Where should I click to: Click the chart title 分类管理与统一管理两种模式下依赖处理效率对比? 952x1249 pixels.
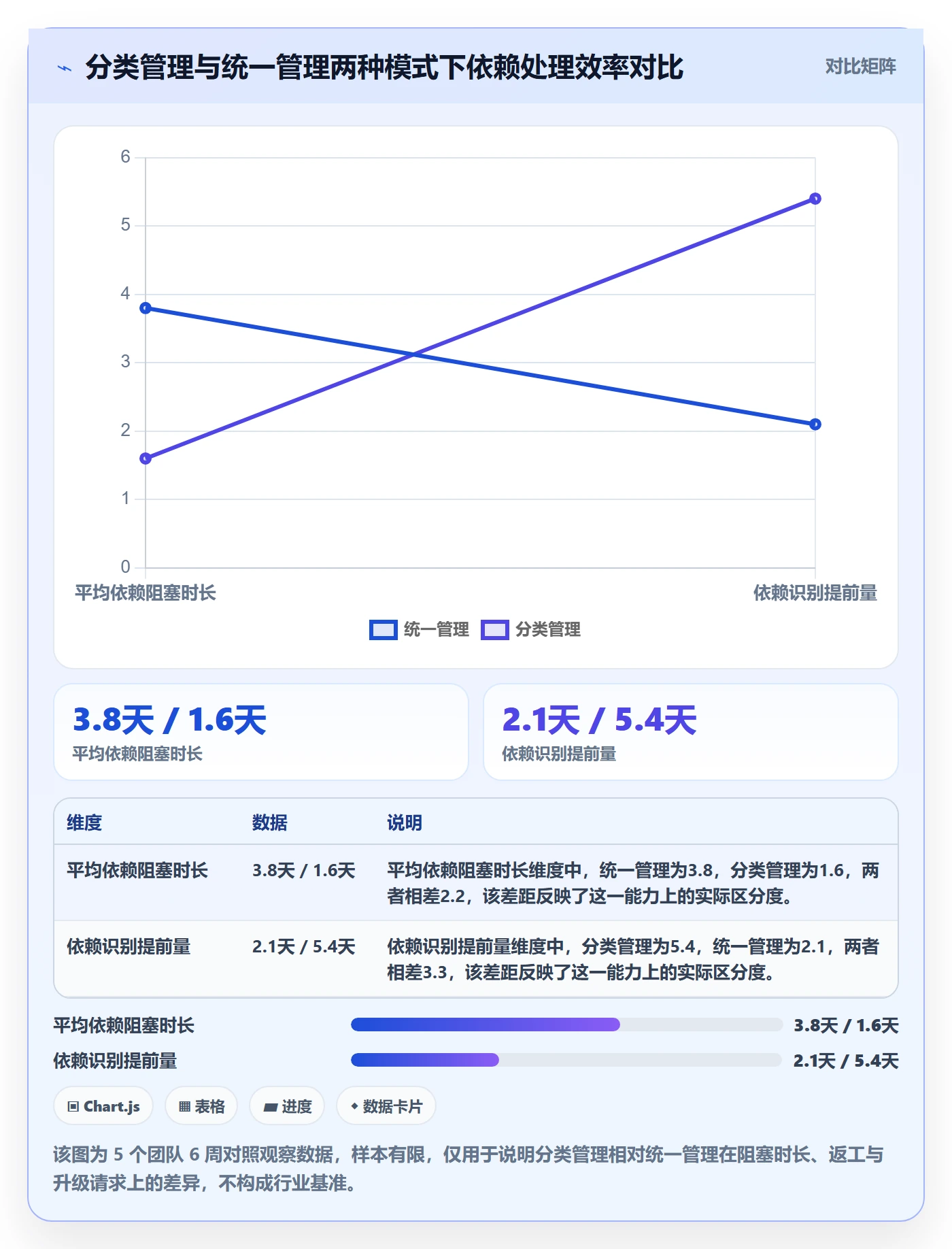pos(384,67)
